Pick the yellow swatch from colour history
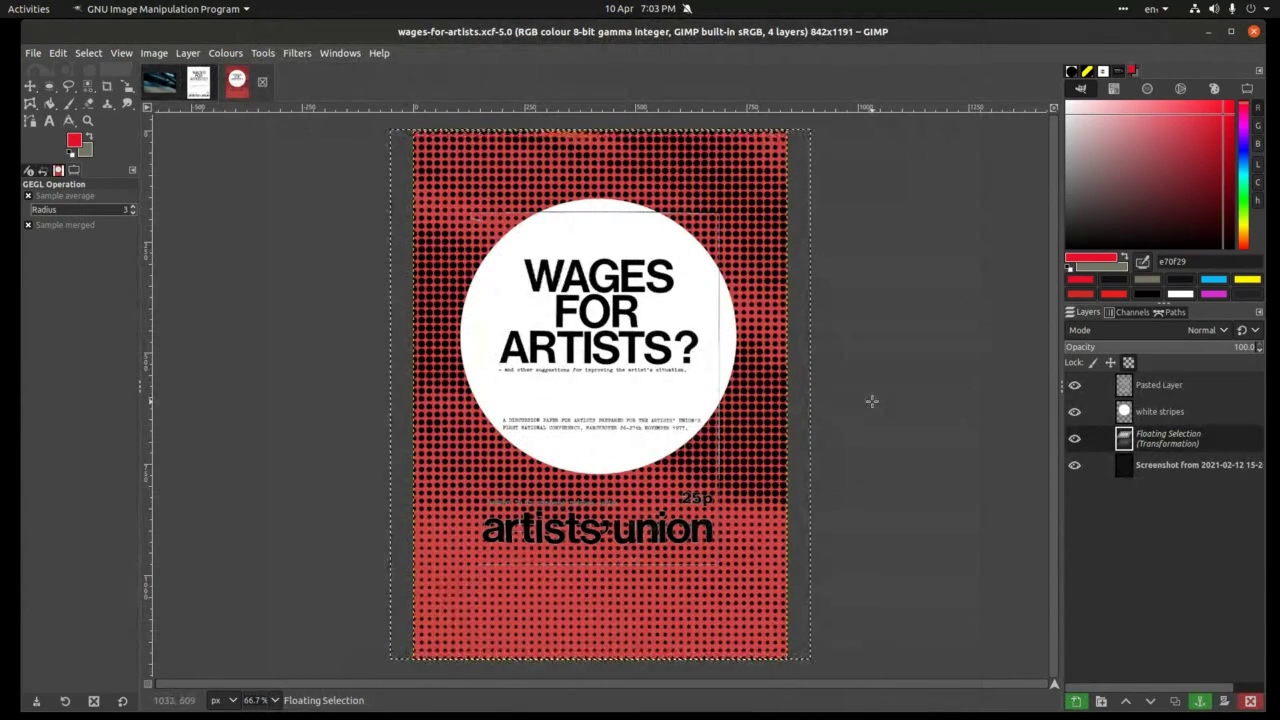1280x720 pixels. click(1247, 280)
